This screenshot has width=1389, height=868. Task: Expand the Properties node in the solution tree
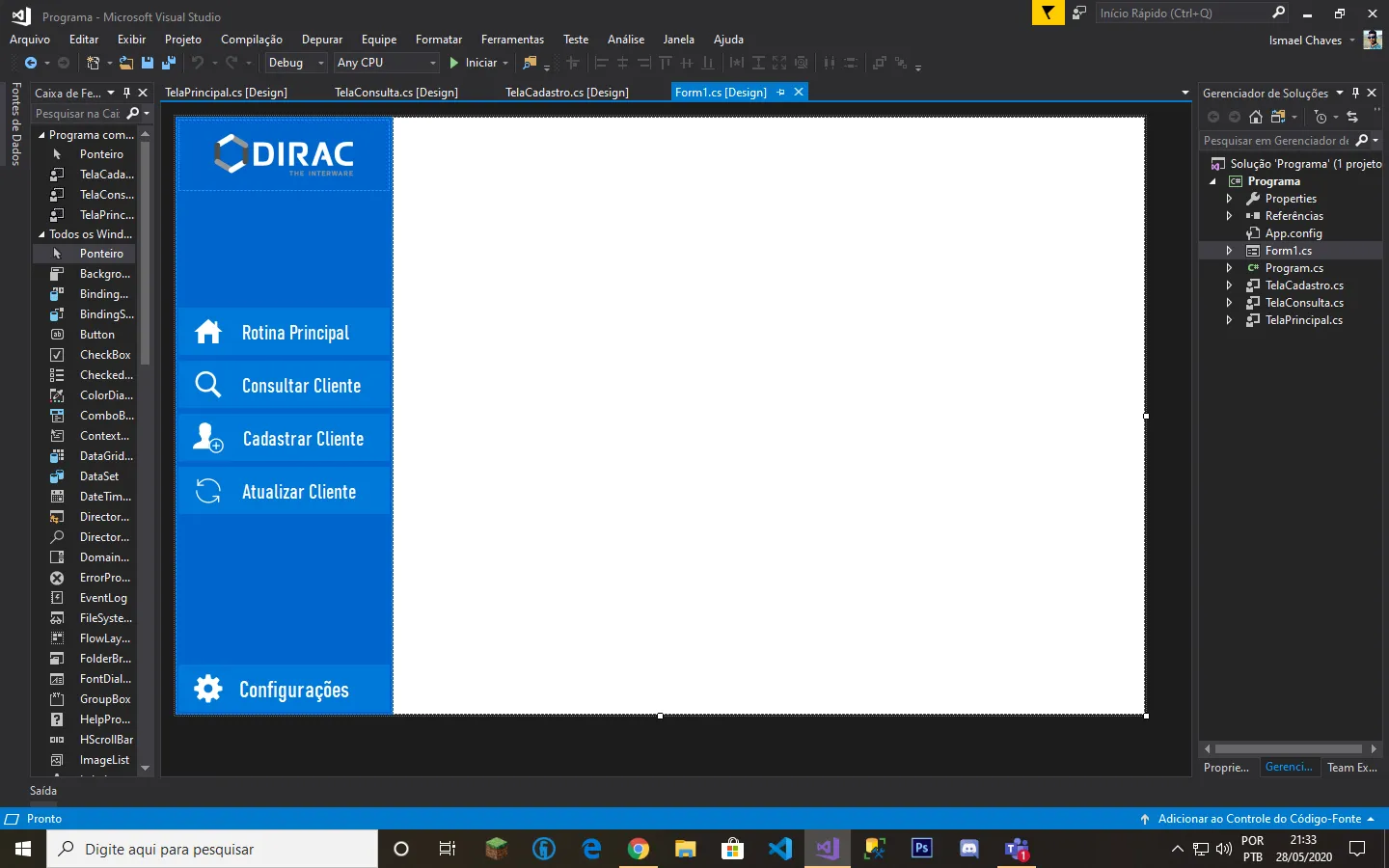tap(1229, 199)
